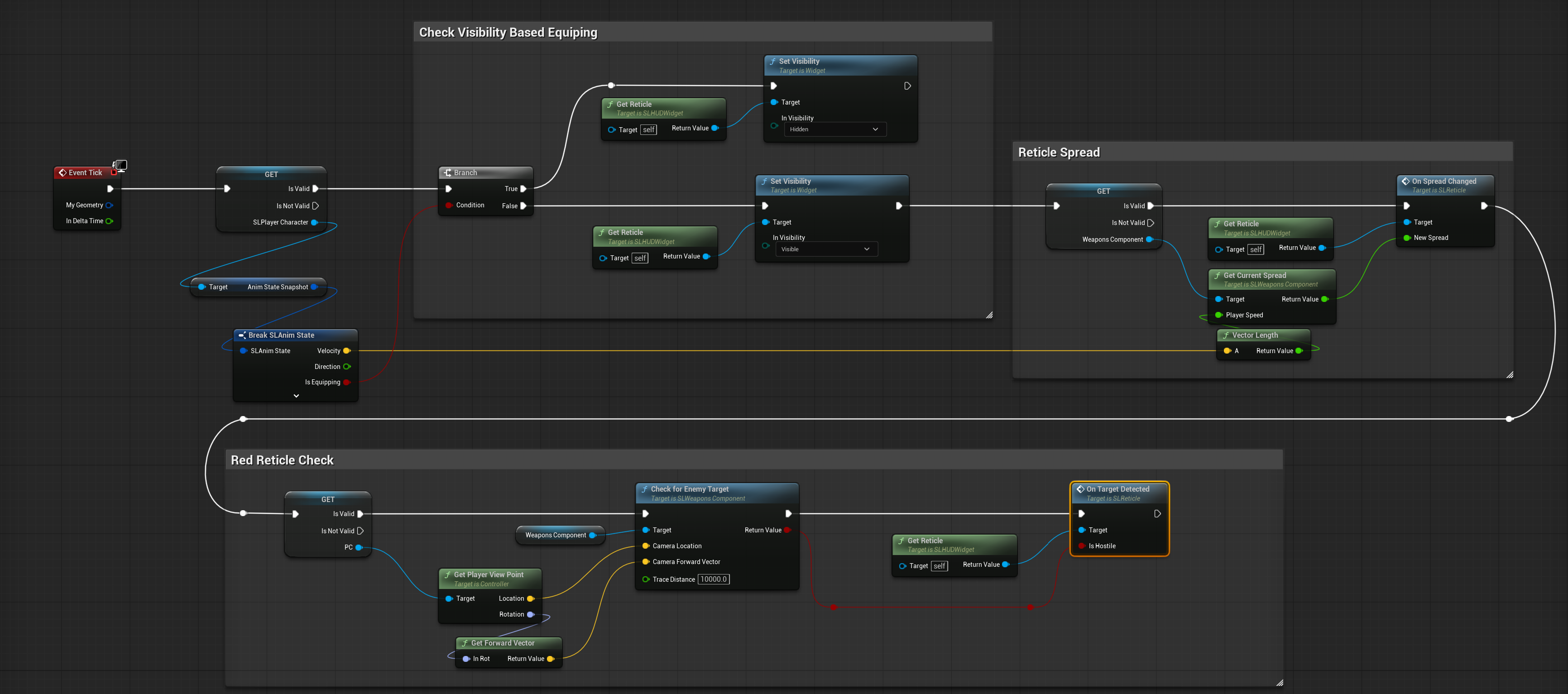Viewport: 1568px width, 694px height.
Task: Click the Trace Distance value field 10000.0
Action: pos(714,579)
